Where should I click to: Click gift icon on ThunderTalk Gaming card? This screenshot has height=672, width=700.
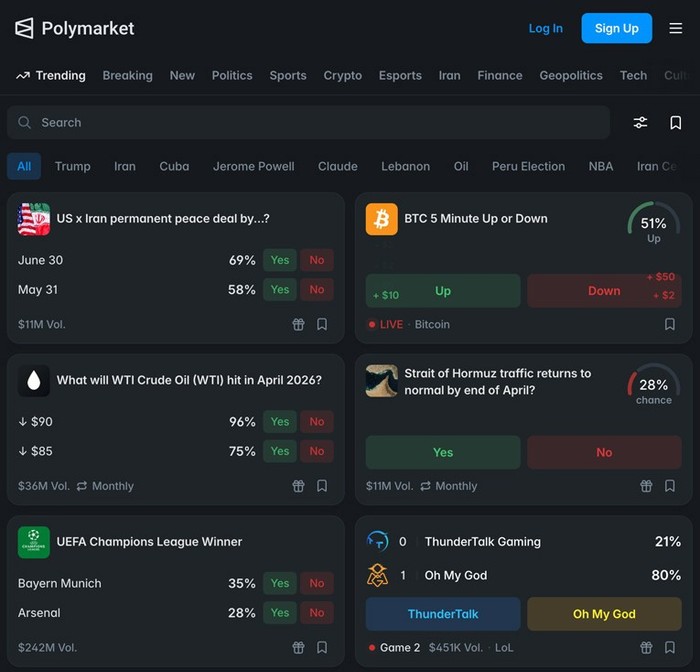click(646, 647)
